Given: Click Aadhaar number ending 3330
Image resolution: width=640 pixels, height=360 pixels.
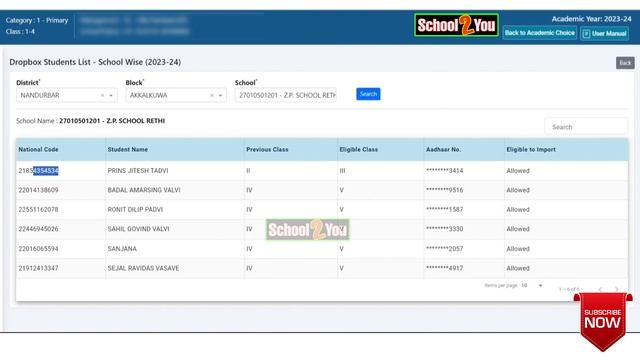Looking at the screenshot, I should click(x=444, y=229).
